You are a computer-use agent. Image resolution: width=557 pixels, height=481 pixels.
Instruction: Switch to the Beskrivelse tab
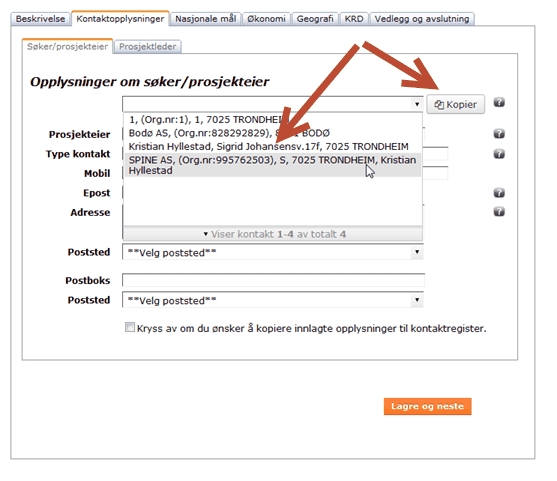(40, 19)
